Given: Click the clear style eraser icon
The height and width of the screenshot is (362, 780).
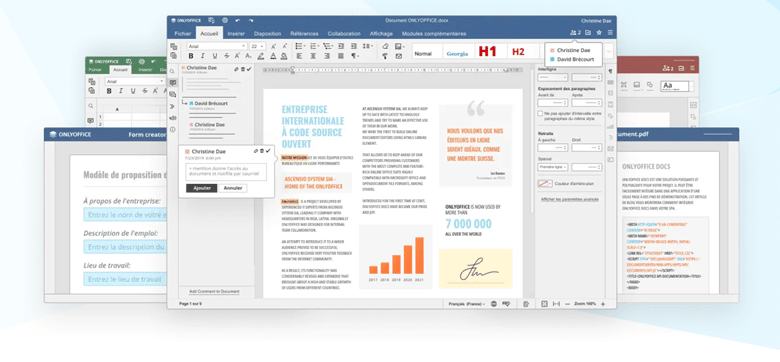Looking at the screenshot, I should coord(385,46).
